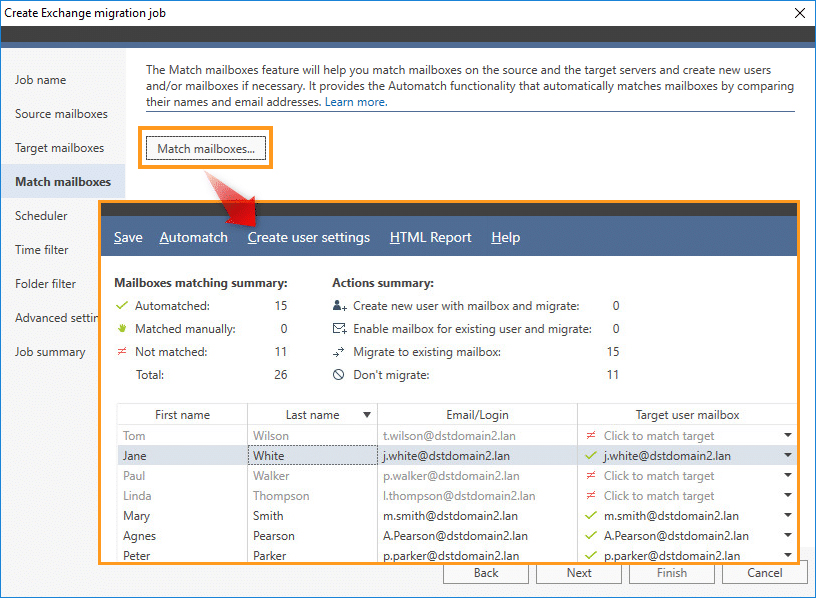Image resolution: width=816 pixels, height=598 pixels.
Task: Click matched checkmark in Agnes Pearson row
Action: 591,535
